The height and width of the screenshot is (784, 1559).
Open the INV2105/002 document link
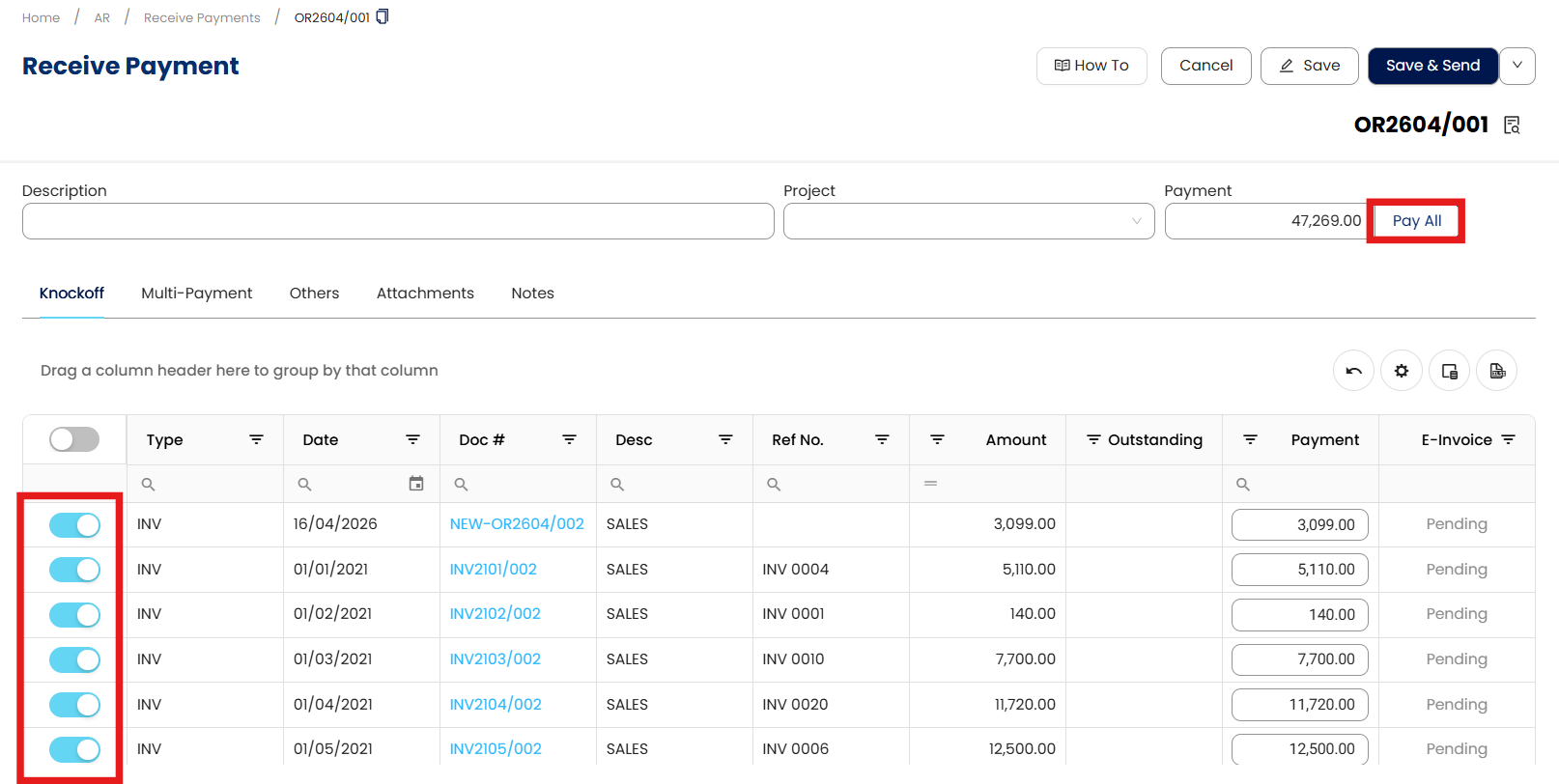coord(496,749)
